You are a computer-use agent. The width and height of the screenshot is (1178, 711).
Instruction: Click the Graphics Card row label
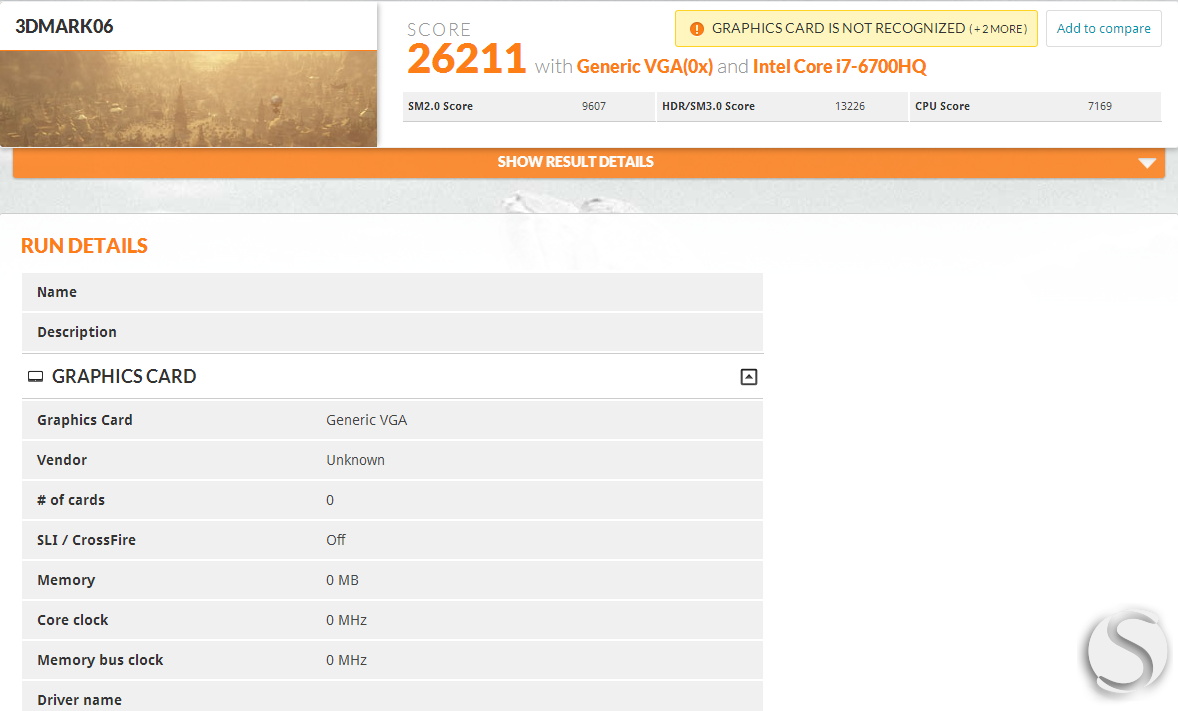point(85,420)
